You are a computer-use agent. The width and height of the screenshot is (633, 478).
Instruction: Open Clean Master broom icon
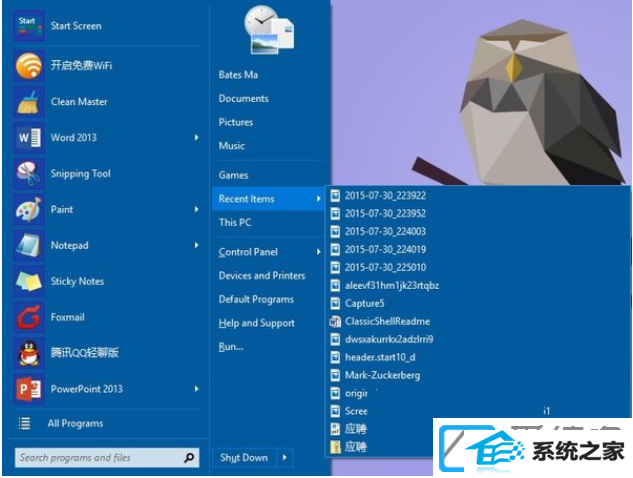click(29, 102)
